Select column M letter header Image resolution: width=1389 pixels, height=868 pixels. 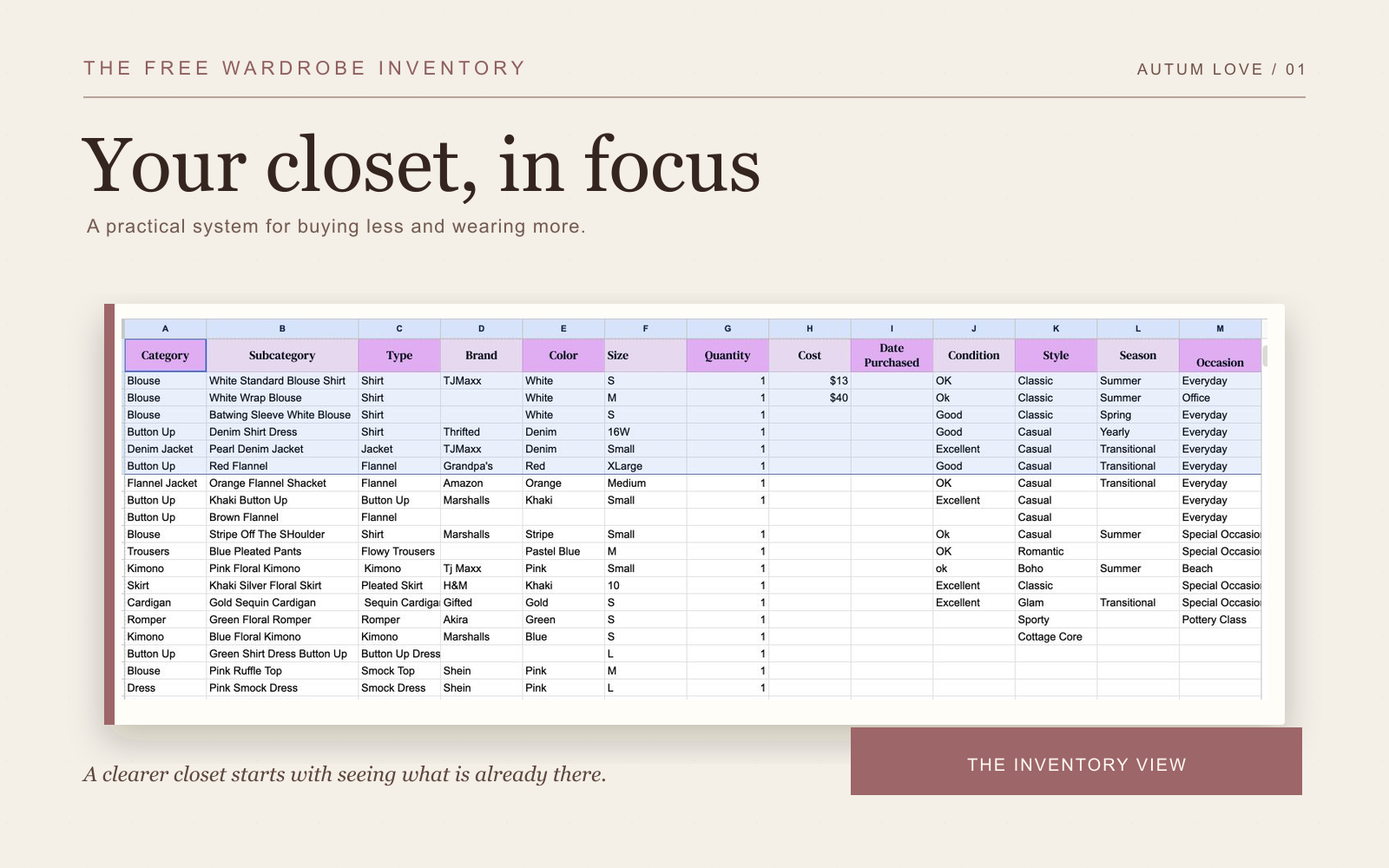[1220, 328]
